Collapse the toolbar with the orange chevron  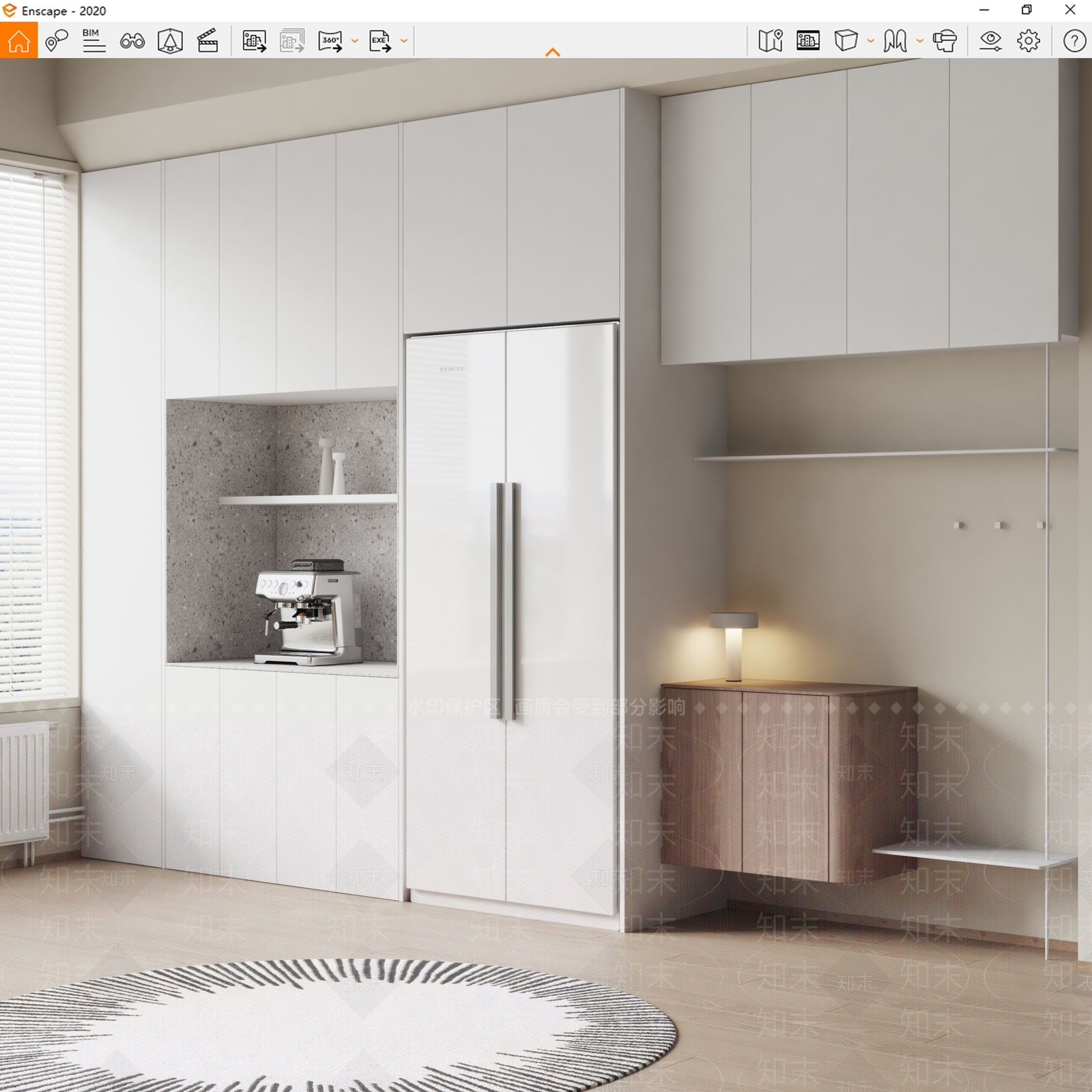tap(553, 52)
